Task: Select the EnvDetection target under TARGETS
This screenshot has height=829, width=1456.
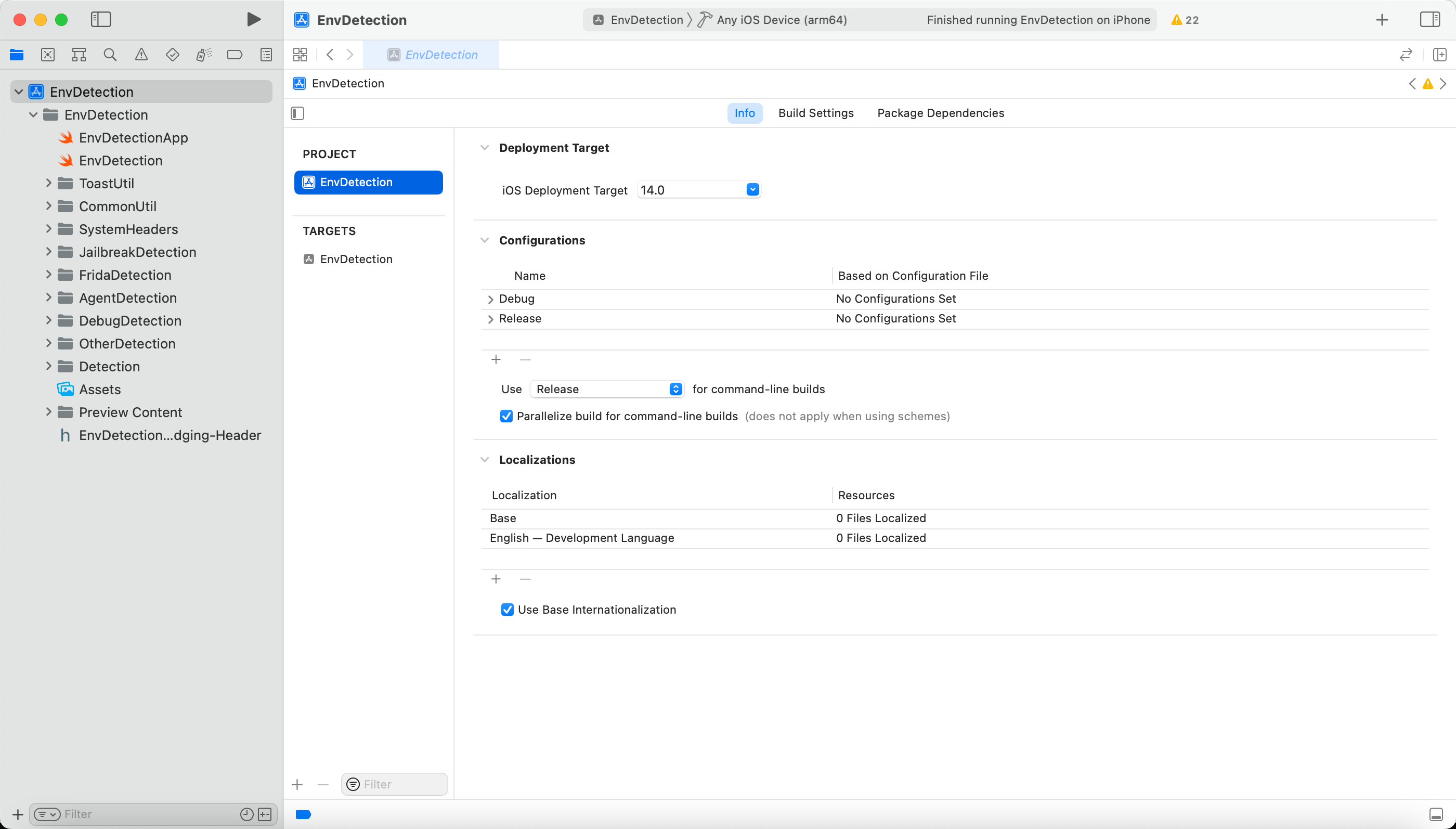Action: [356, 259]
